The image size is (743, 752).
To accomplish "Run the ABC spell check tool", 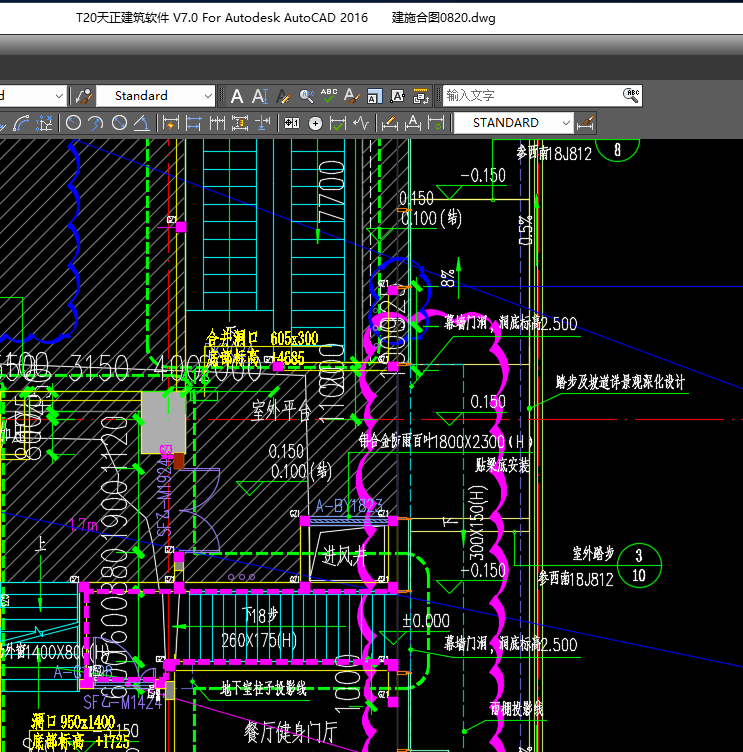I will [329, 96].
